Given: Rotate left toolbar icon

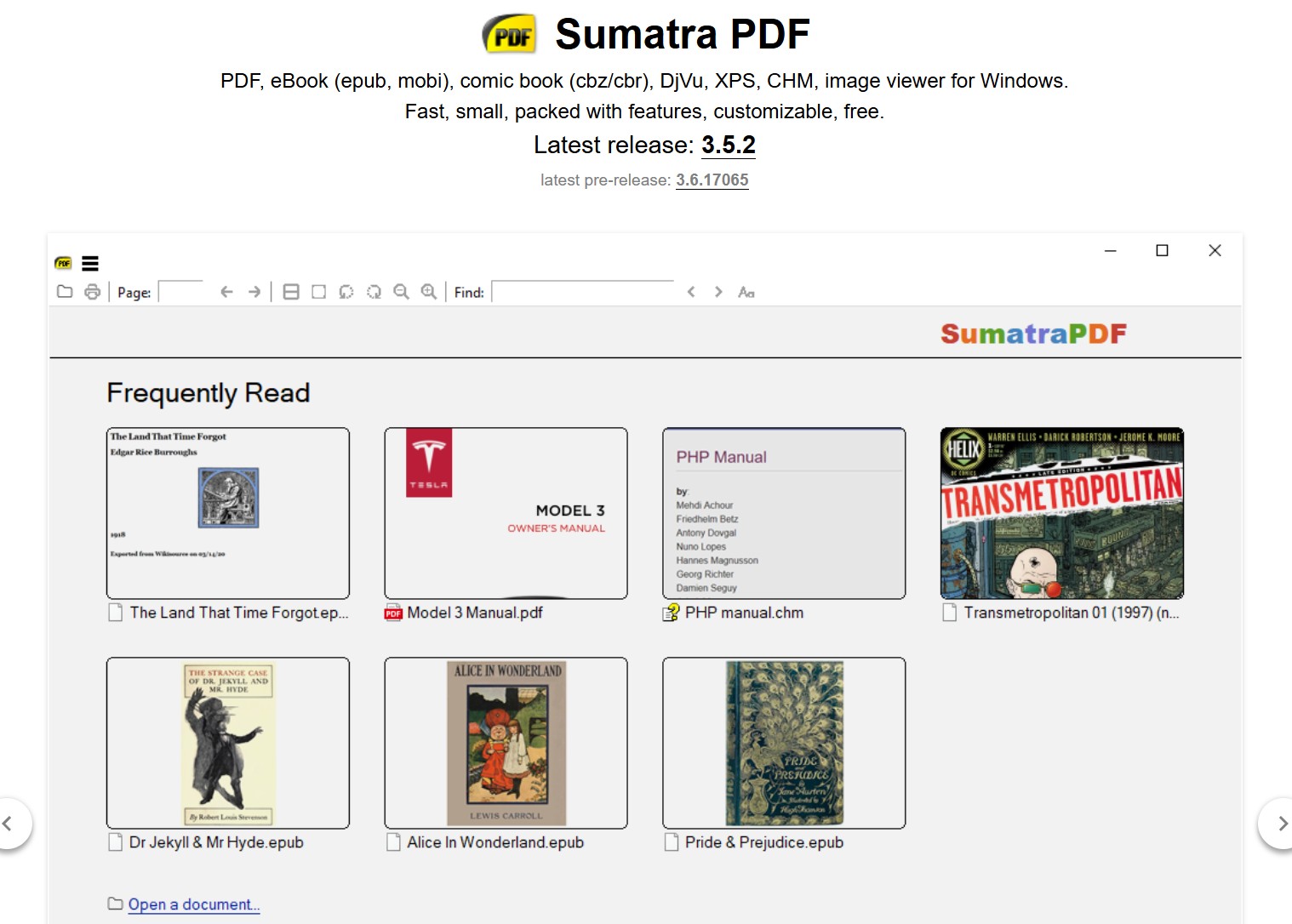Looking at the screenshot, I should coord(346,292).
